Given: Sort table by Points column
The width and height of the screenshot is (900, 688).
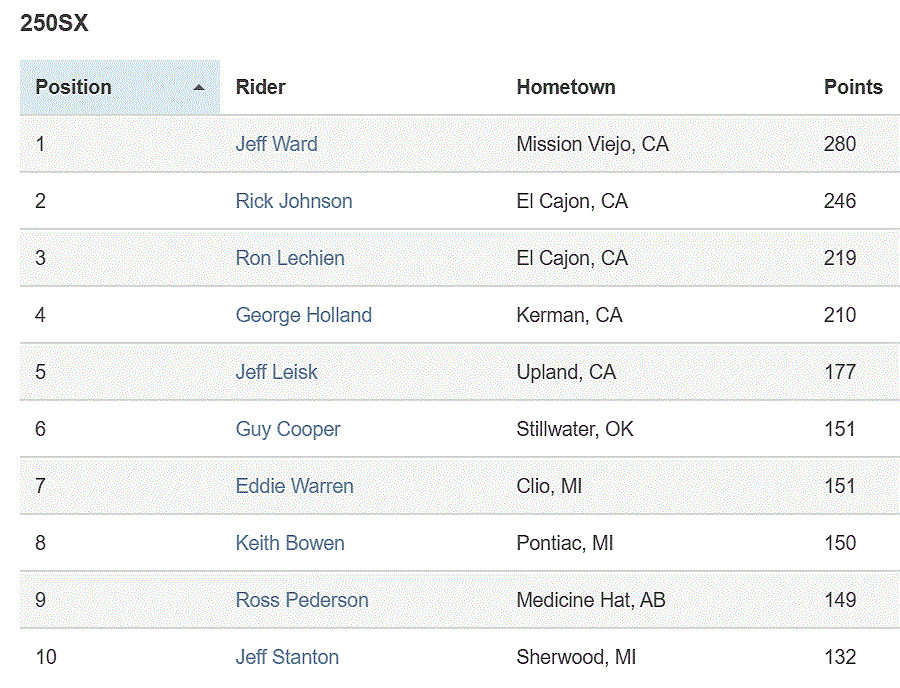Looking at the screenshot, I should (x=853, y=87).
